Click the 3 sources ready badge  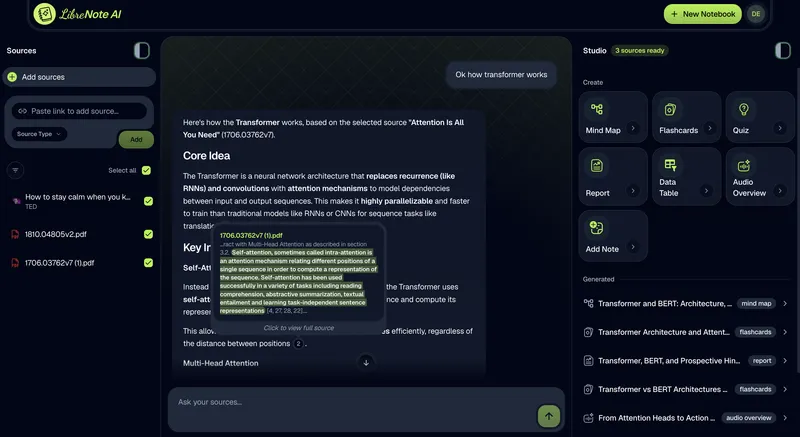pos(640,50)
